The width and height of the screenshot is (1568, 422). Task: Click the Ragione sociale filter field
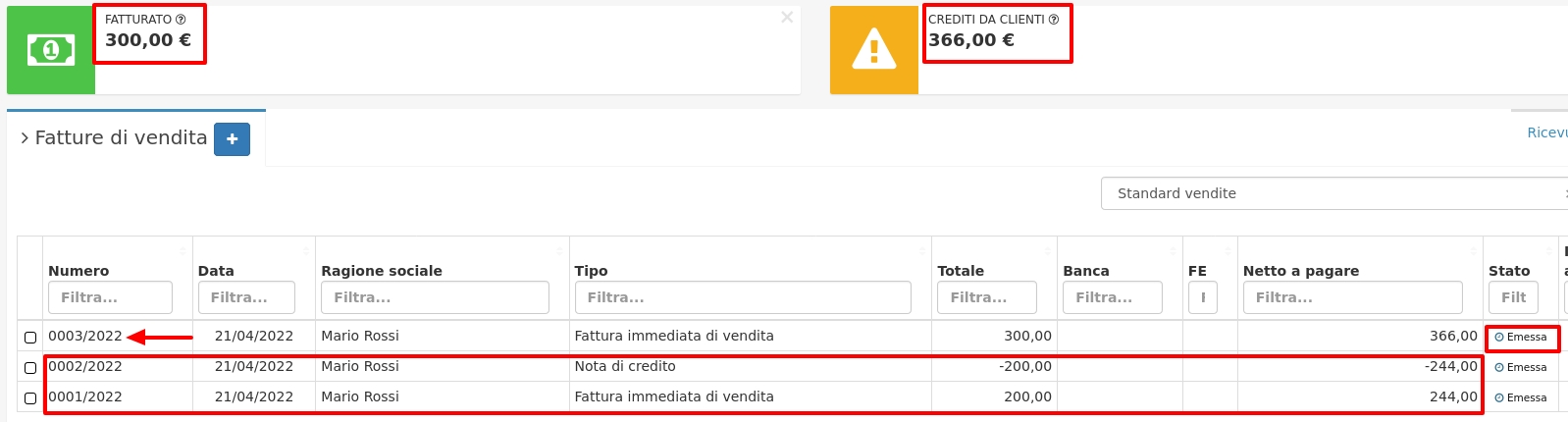435,297
